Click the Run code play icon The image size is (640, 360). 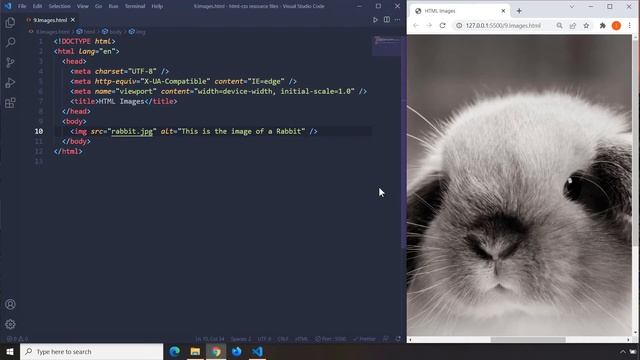375,20
